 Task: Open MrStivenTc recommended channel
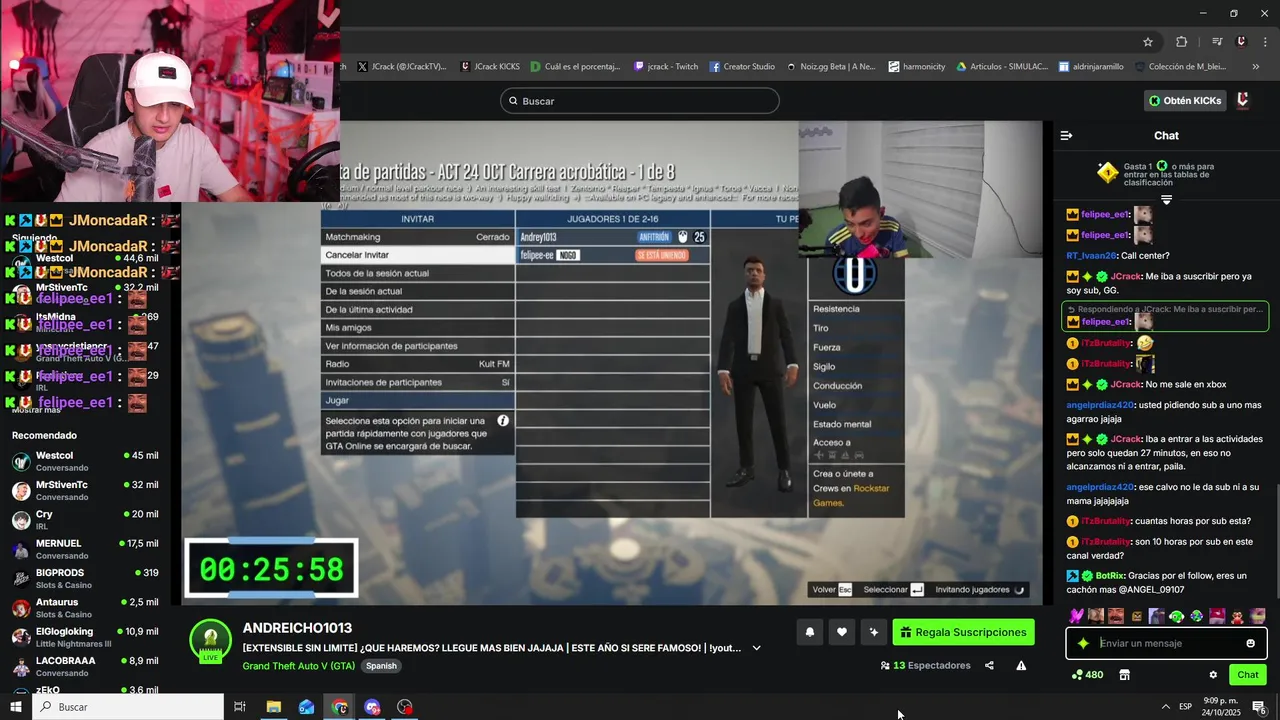pyautogui.click(x=85, y=490)
